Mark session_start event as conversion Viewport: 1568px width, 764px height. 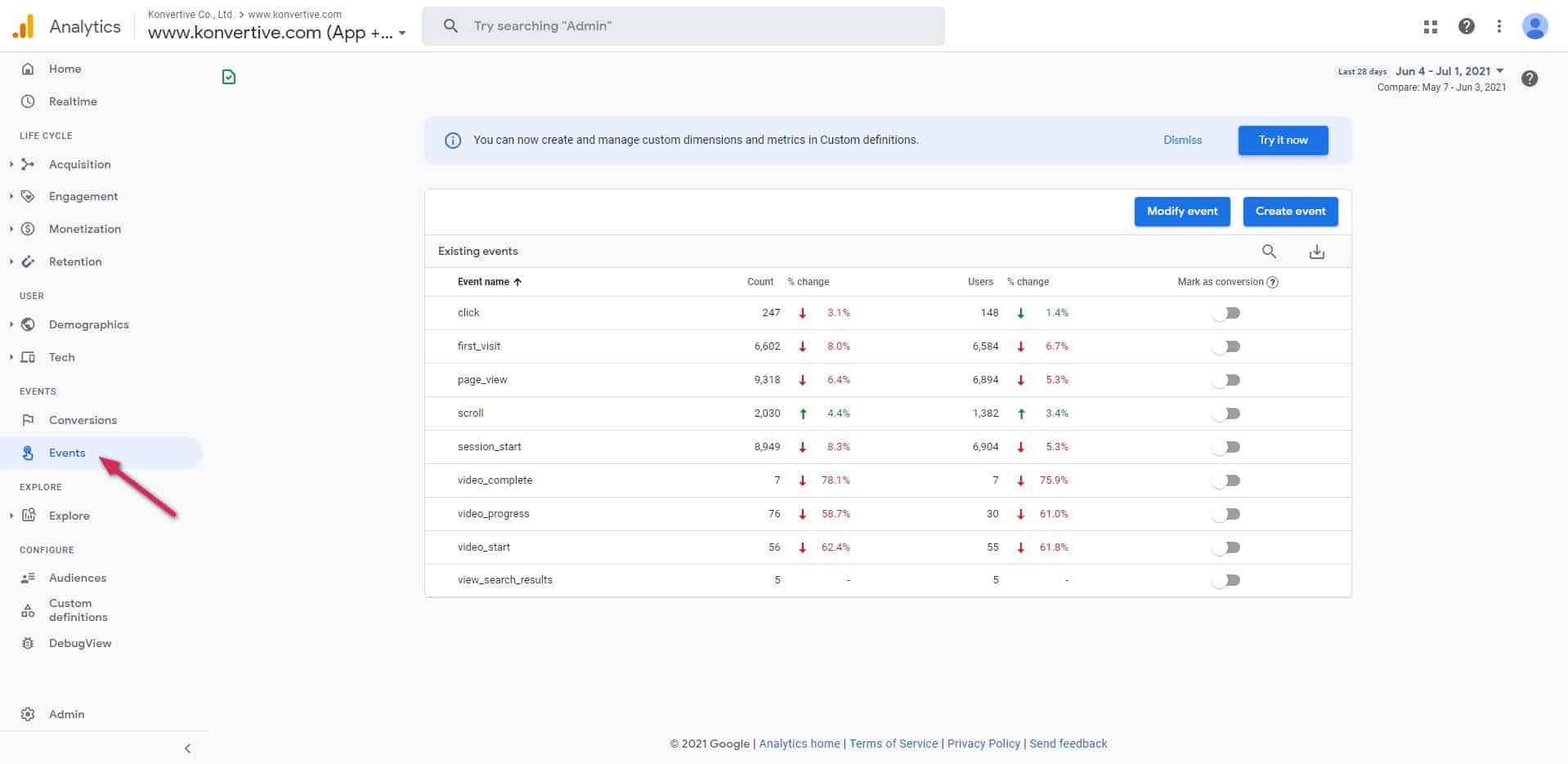pos(1226,447)
